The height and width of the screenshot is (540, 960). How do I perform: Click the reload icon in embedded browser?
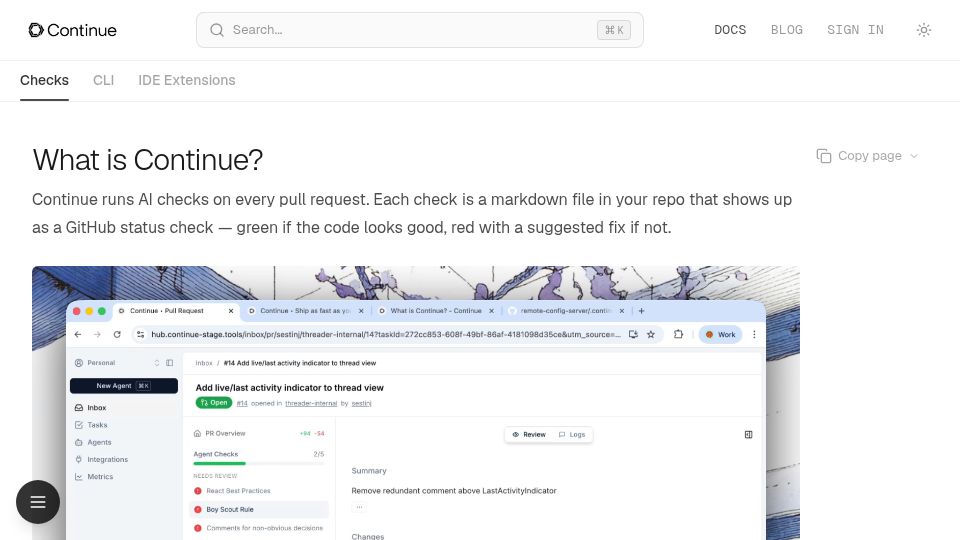117,334
